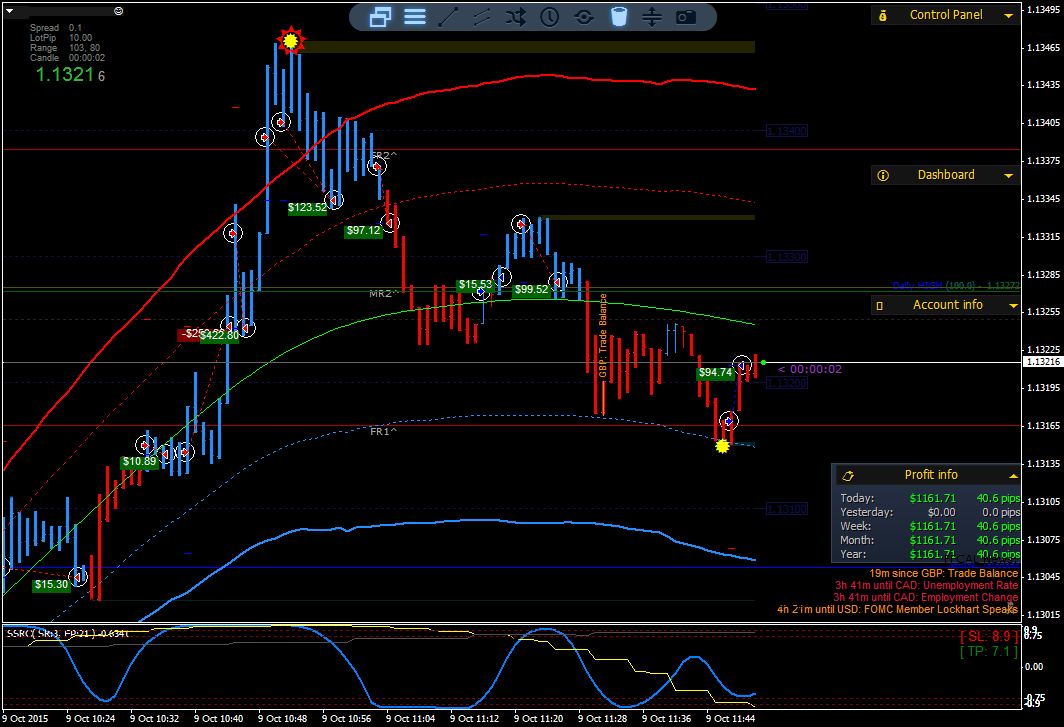Click the Yesterday profit value $0.00

pos(941,512)
